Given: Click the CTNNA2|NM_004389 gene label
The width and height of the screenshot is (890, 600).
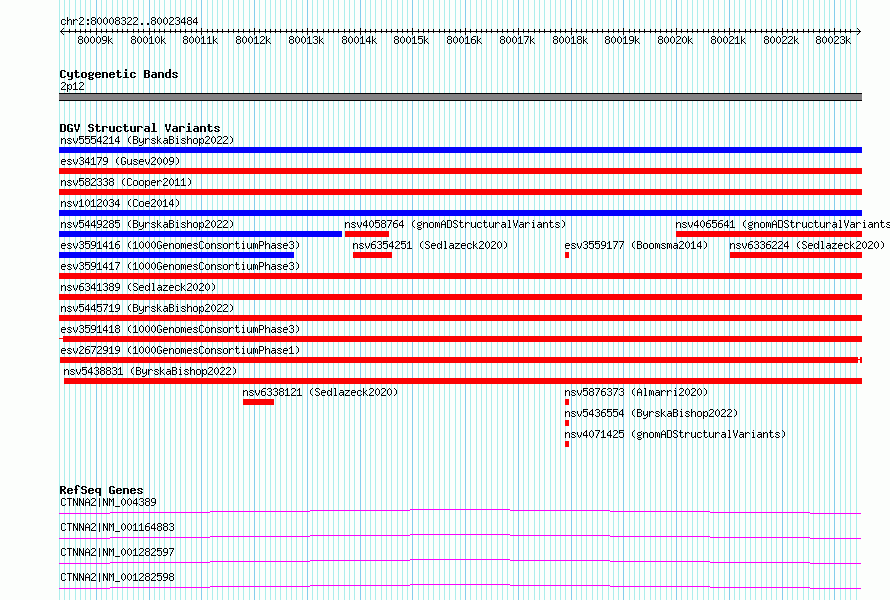Looking at the screenshot, I should point(108,502).
